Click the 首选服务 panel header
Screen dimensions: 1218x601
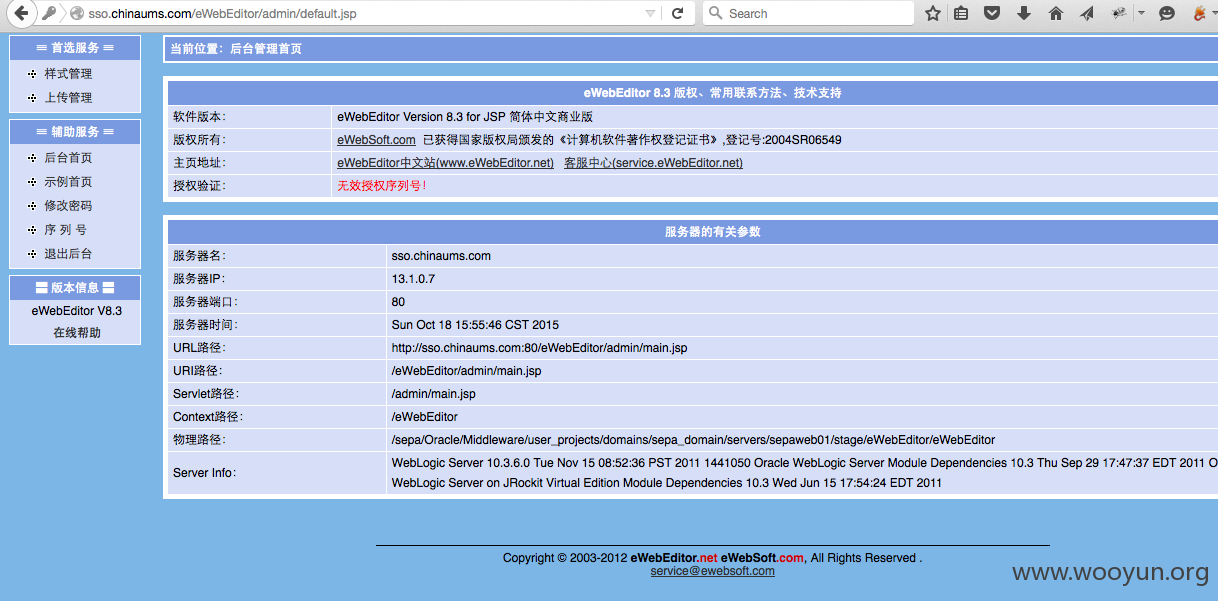click(x=75, y=48)
